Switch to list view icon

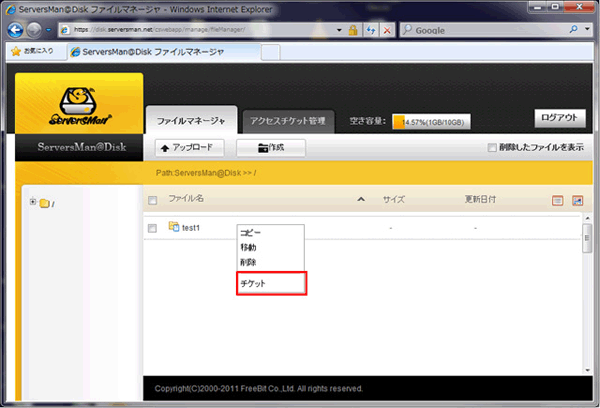[558, 200]
